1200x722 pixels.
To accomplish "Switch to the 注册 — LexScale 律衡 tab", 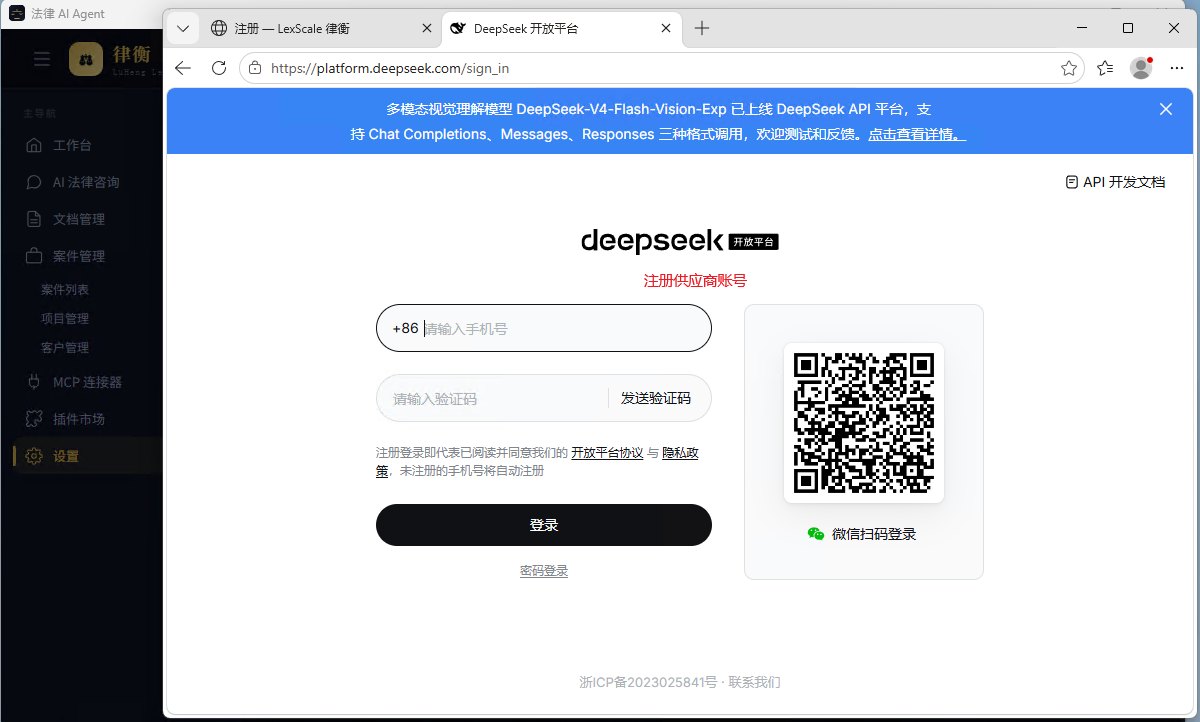I will [x=319, y=28].
